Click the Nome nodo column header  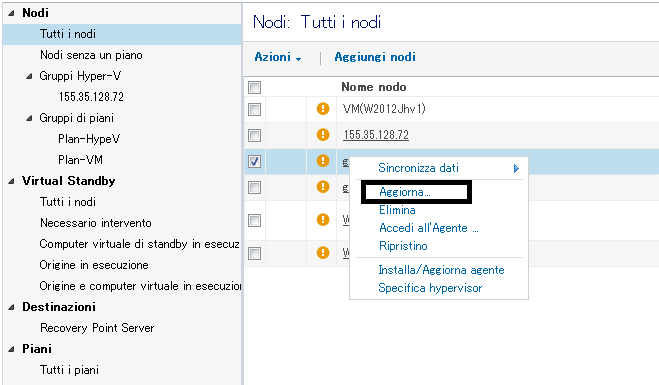coord(374,87)
